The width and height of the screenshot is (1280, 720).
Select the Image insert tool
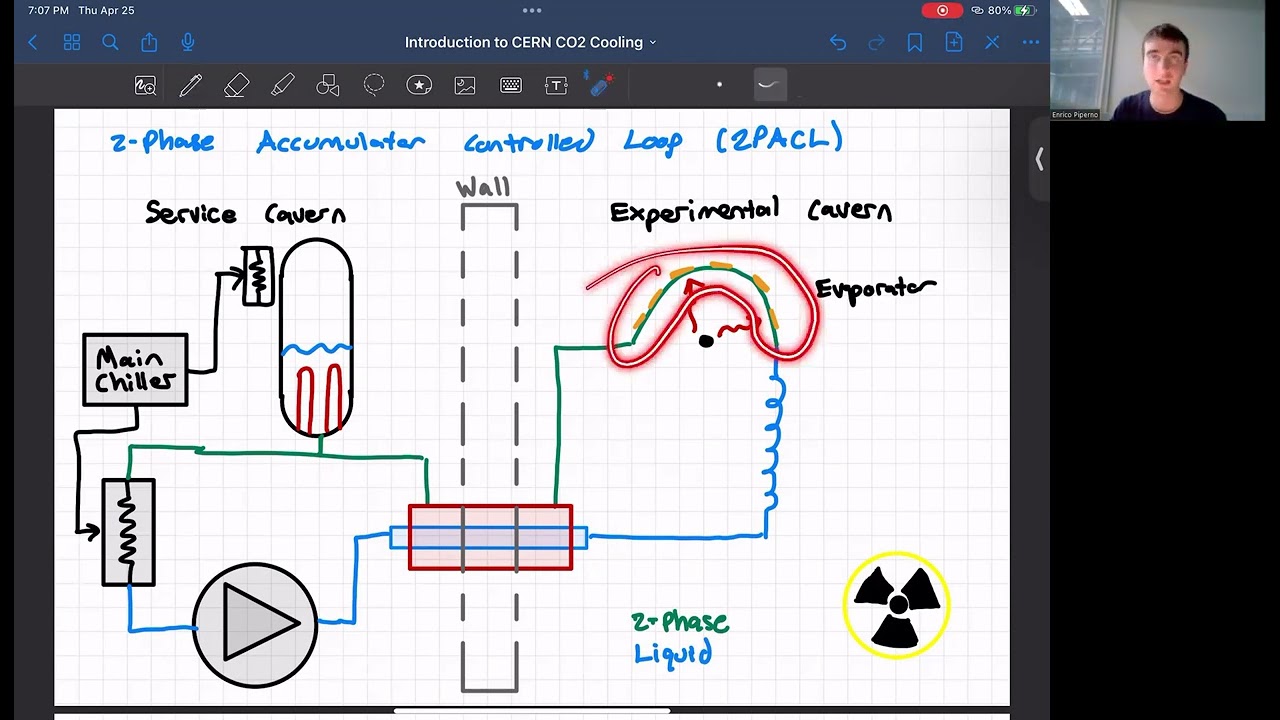(x=465, y=86)
